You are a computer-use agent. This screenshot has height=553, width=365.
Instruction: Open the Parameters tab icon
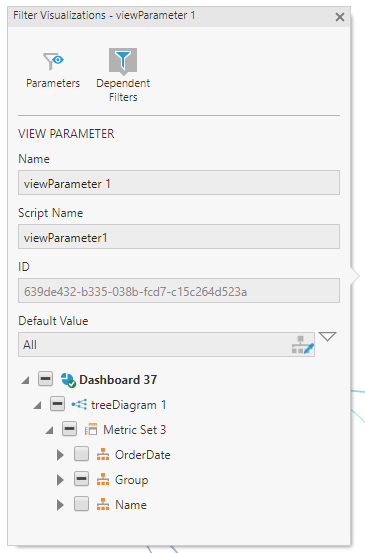point(53,61)
